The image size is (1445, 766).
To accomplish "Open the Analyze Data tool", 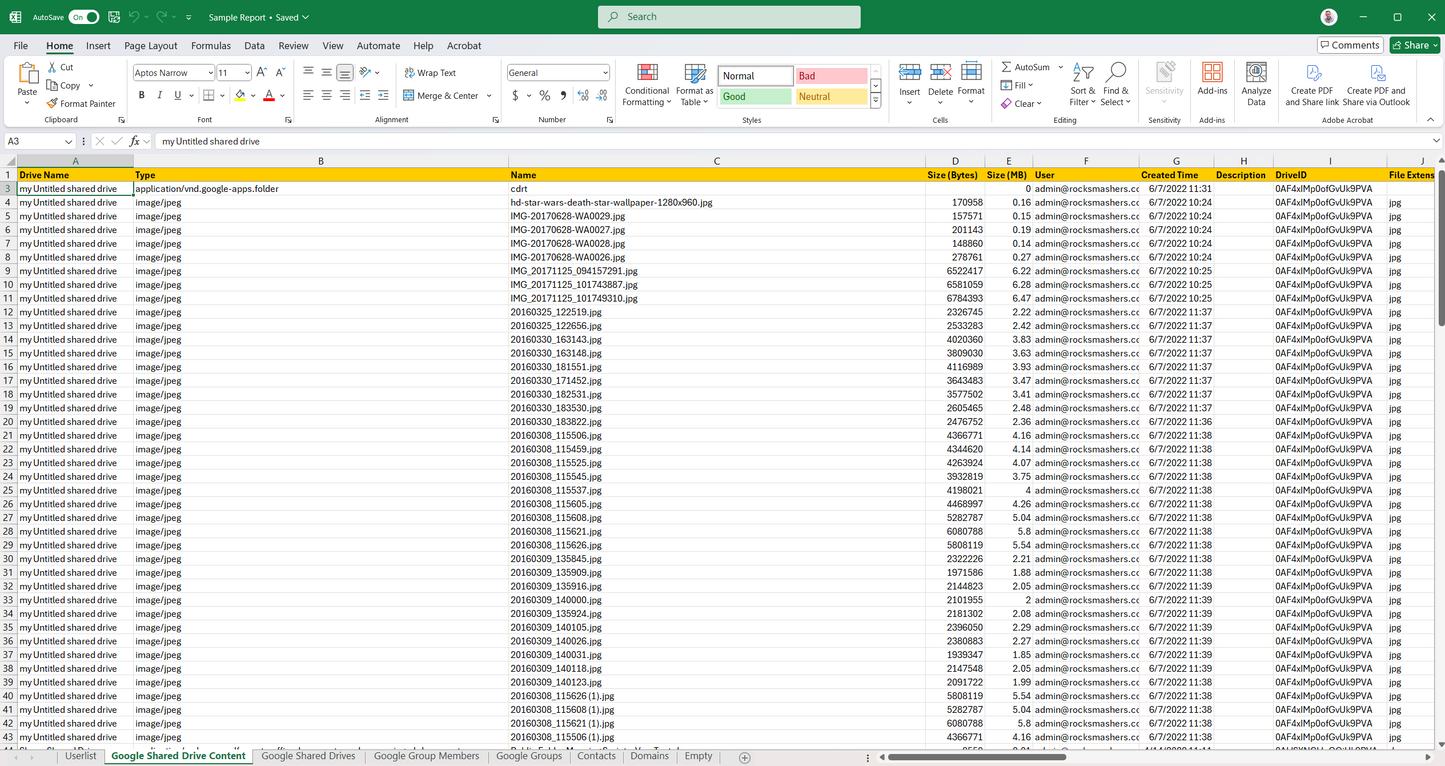I will (1256, 73).
